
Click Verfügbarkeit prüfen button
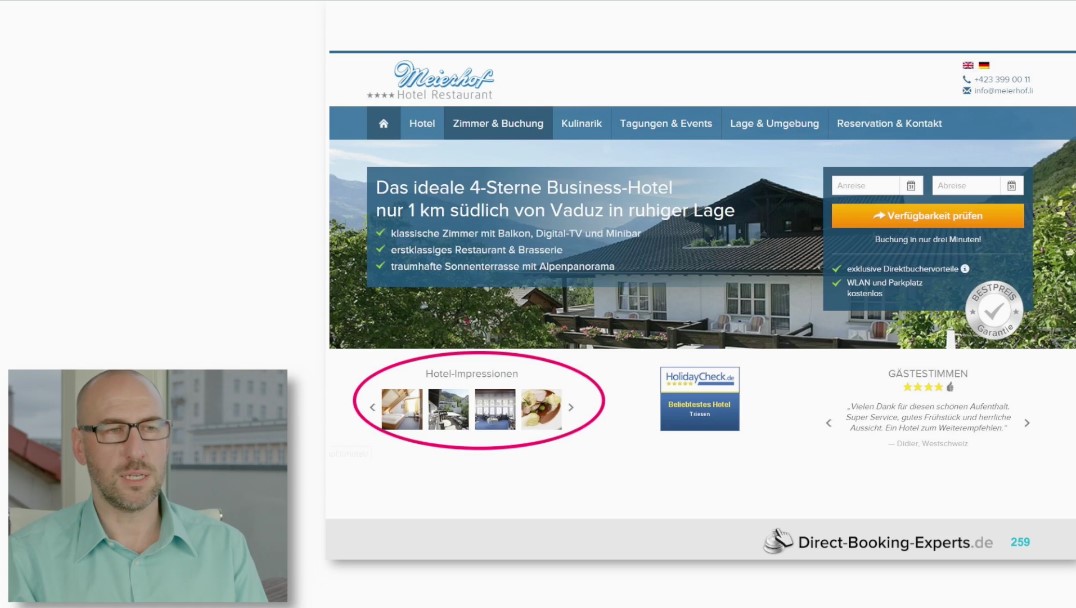point(928,215)
